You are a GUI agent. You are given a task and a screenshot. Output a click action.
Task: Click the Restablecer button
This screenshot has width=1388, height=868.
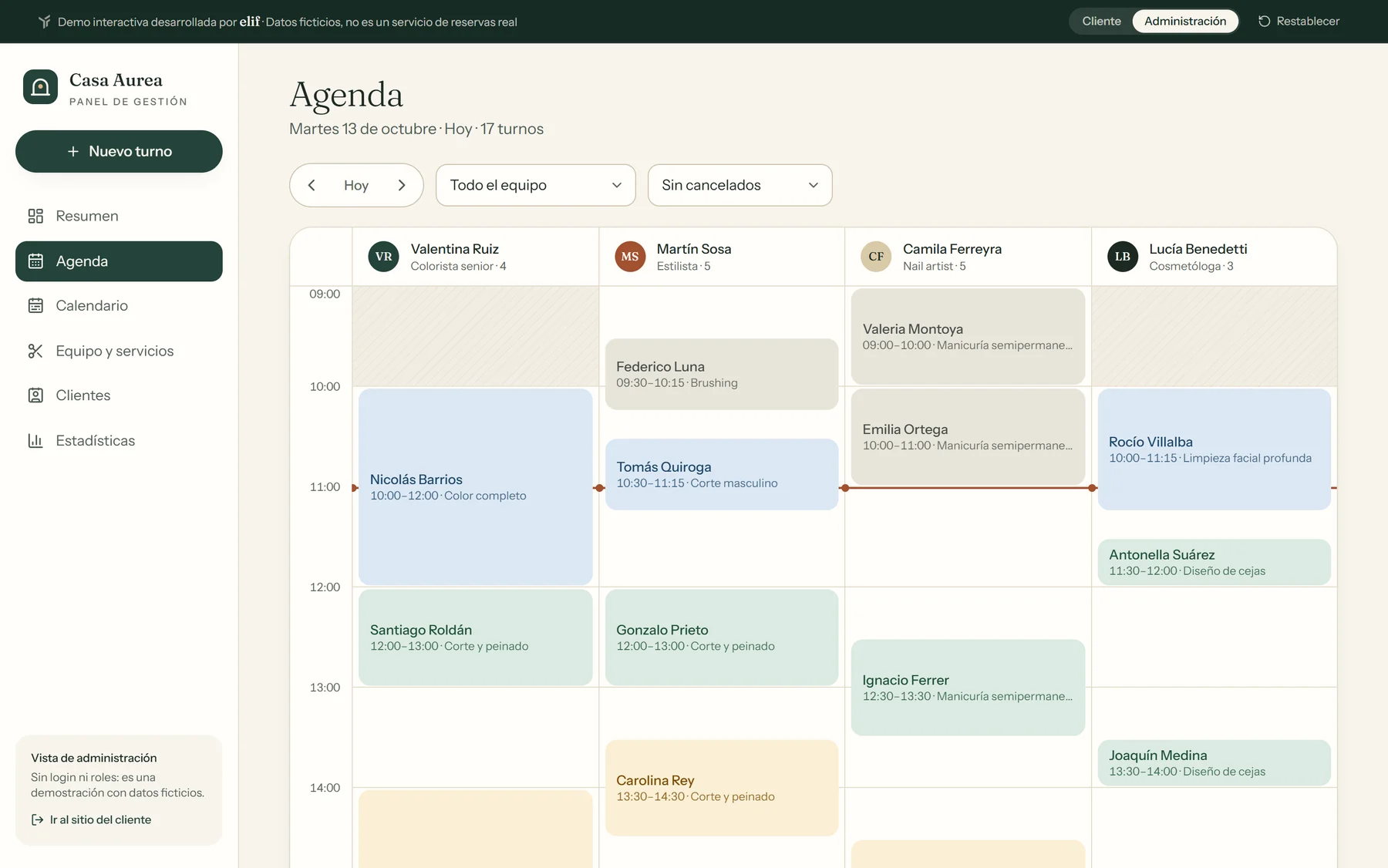(1299, 22)
